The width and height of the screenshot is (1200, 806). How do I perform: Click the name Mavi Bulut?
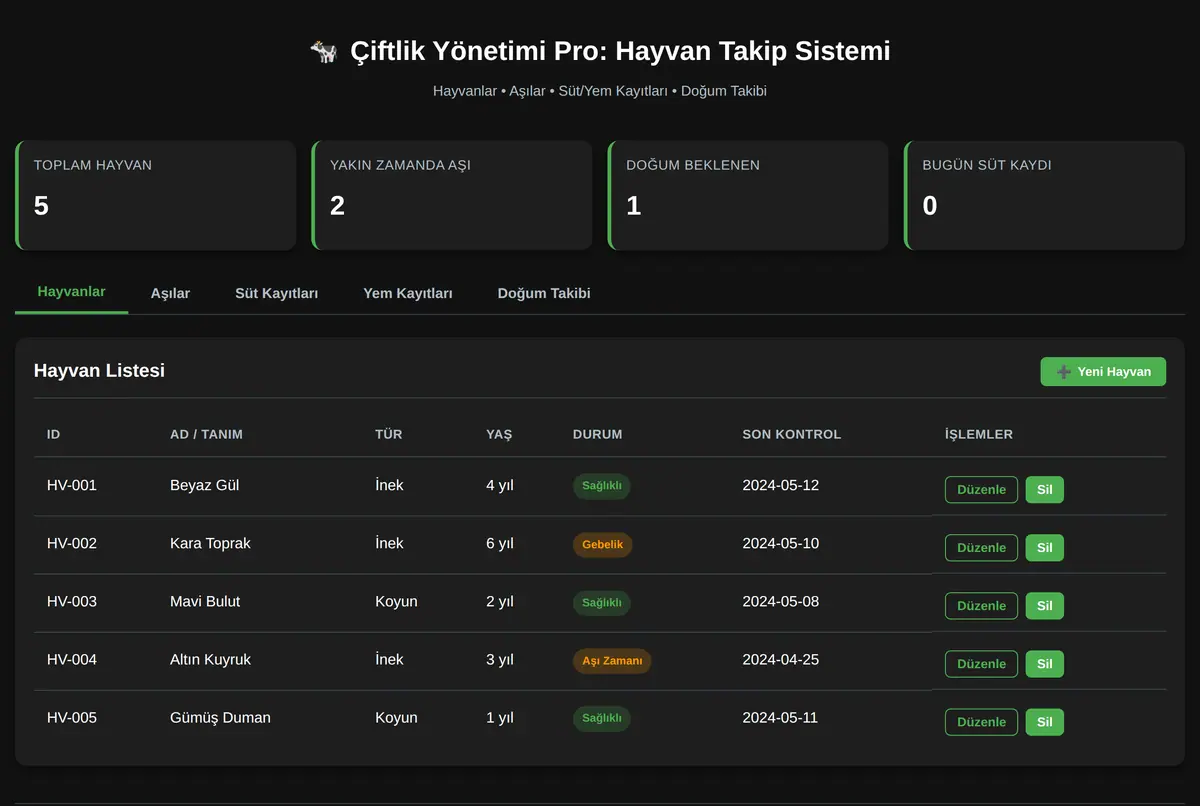205,601
